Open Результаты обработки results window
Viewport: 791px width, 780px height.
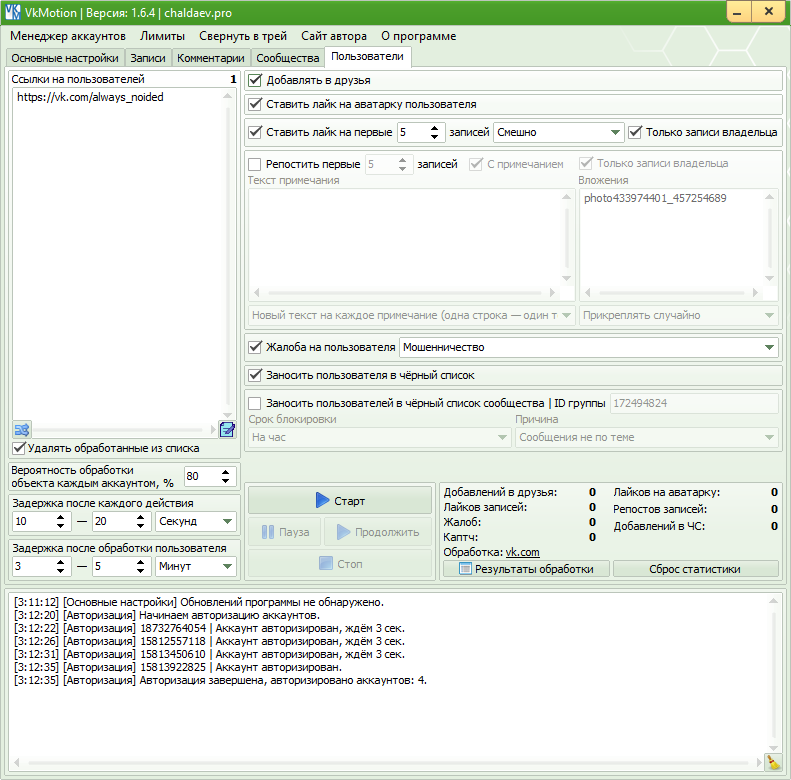[x=525, y=569]
